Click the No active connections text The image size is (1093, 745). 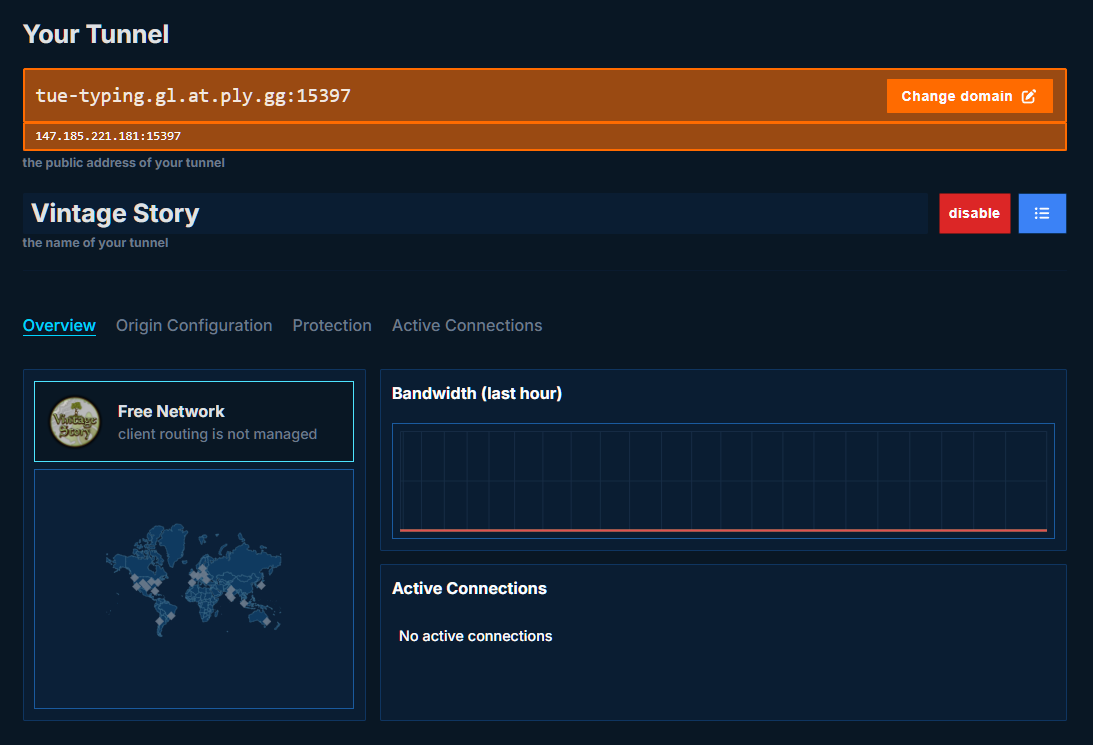pos(475,636)
